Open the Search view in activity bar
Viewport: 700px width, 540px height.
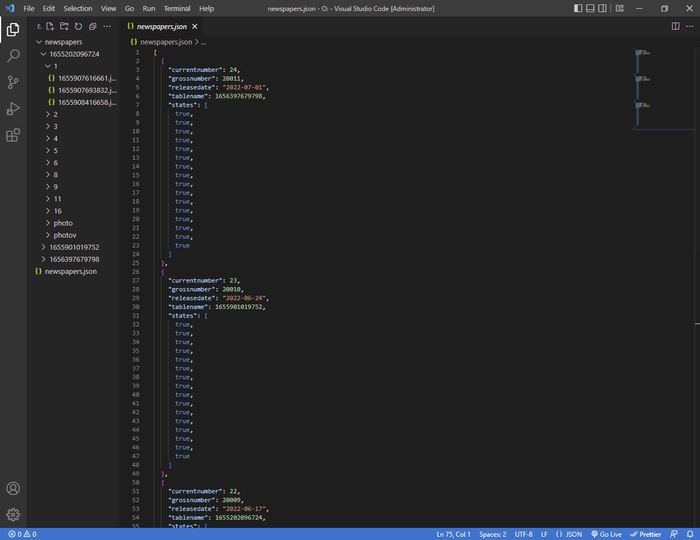point(13,56)
